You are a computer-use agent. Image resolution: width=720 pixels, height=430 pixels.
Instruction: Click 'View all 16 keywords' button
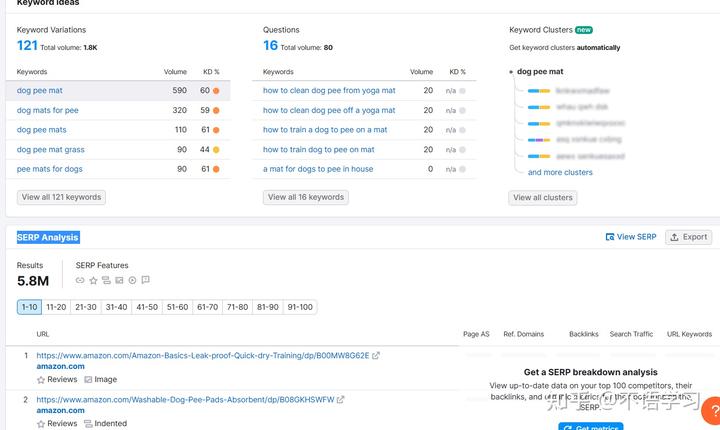coord(306,197)
